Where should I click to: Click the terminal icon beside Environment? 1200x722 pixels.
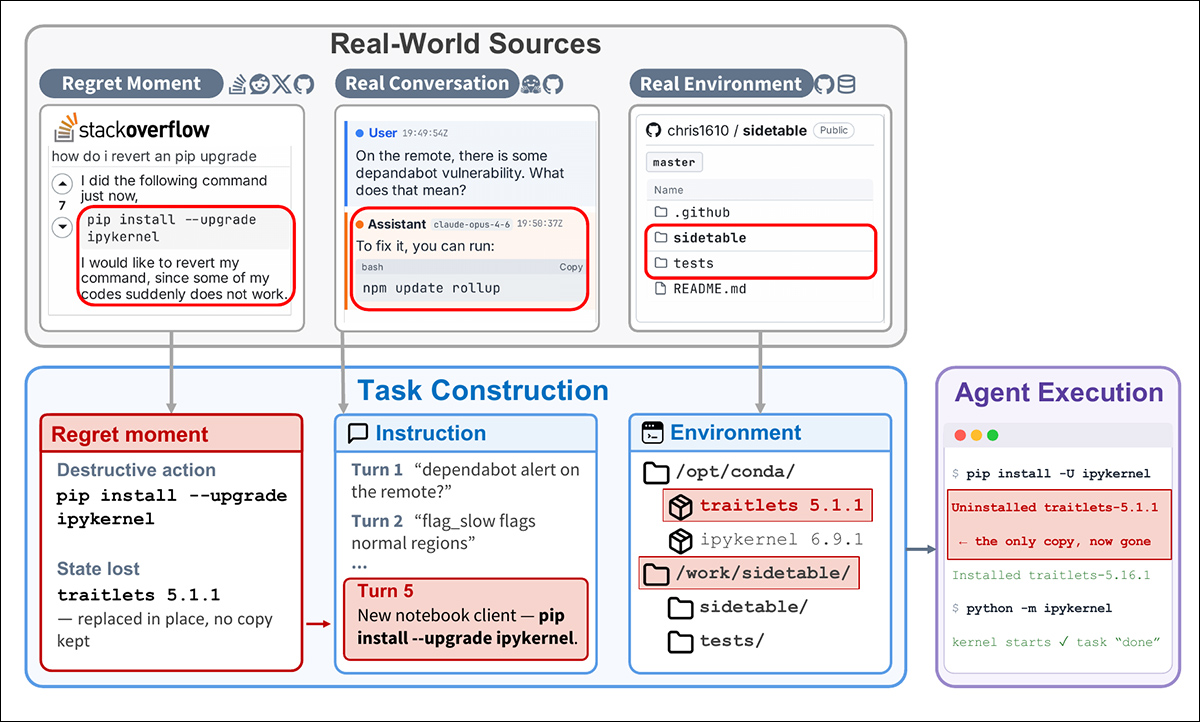[x=652, y=433]
